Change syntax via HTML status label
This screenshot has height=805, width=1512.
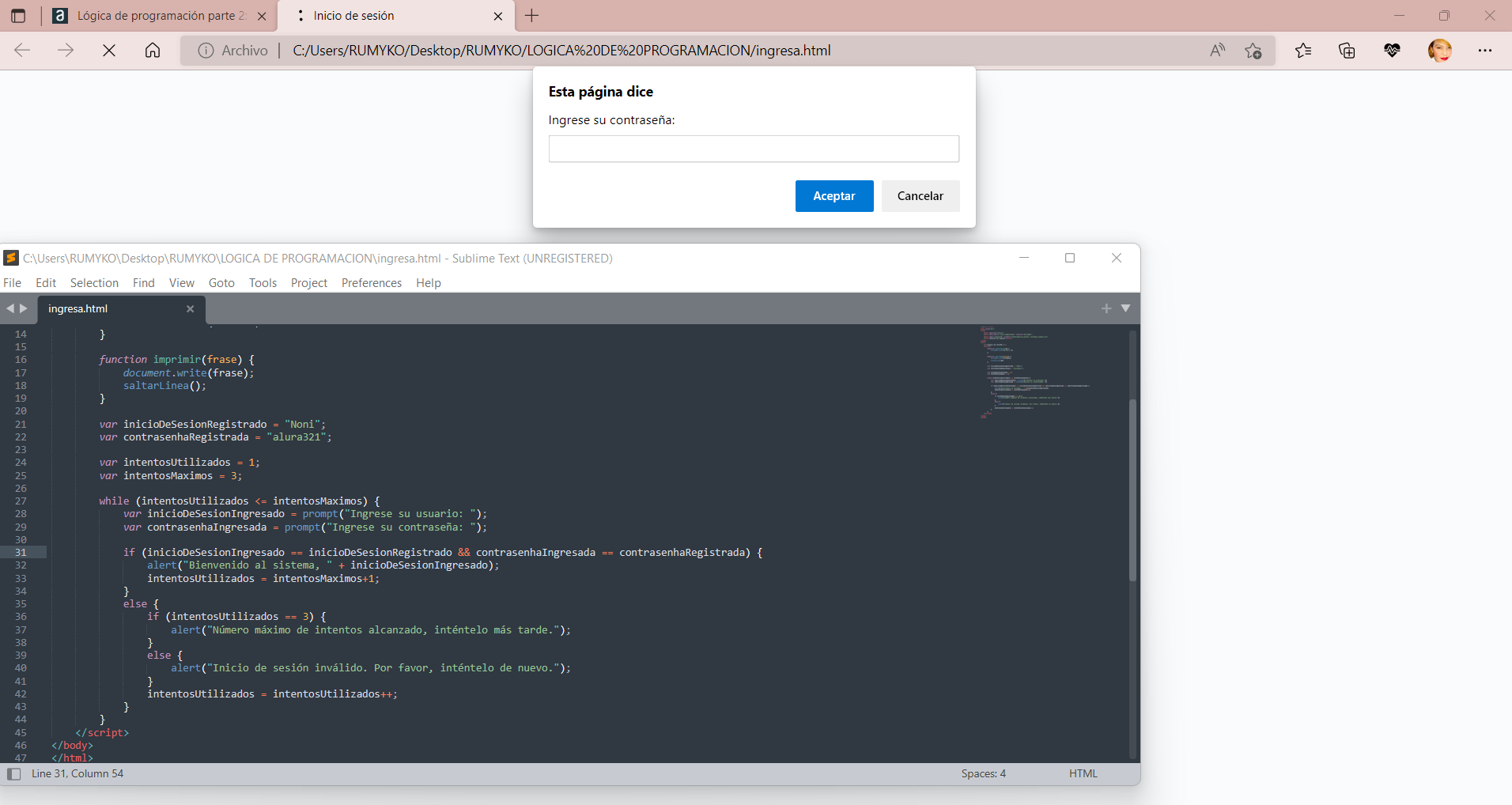click(1083, 774)
